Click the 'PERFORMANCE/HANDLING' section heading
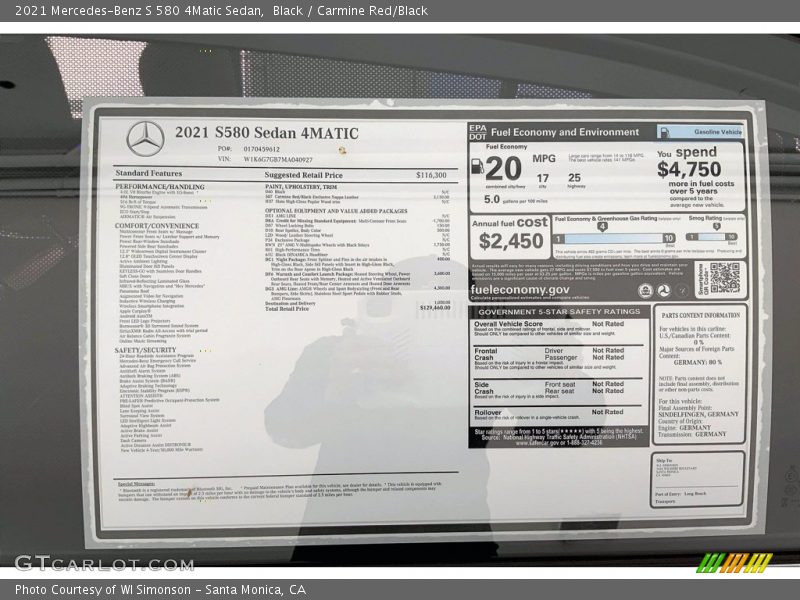800x600 pixels. pos(160,187)
